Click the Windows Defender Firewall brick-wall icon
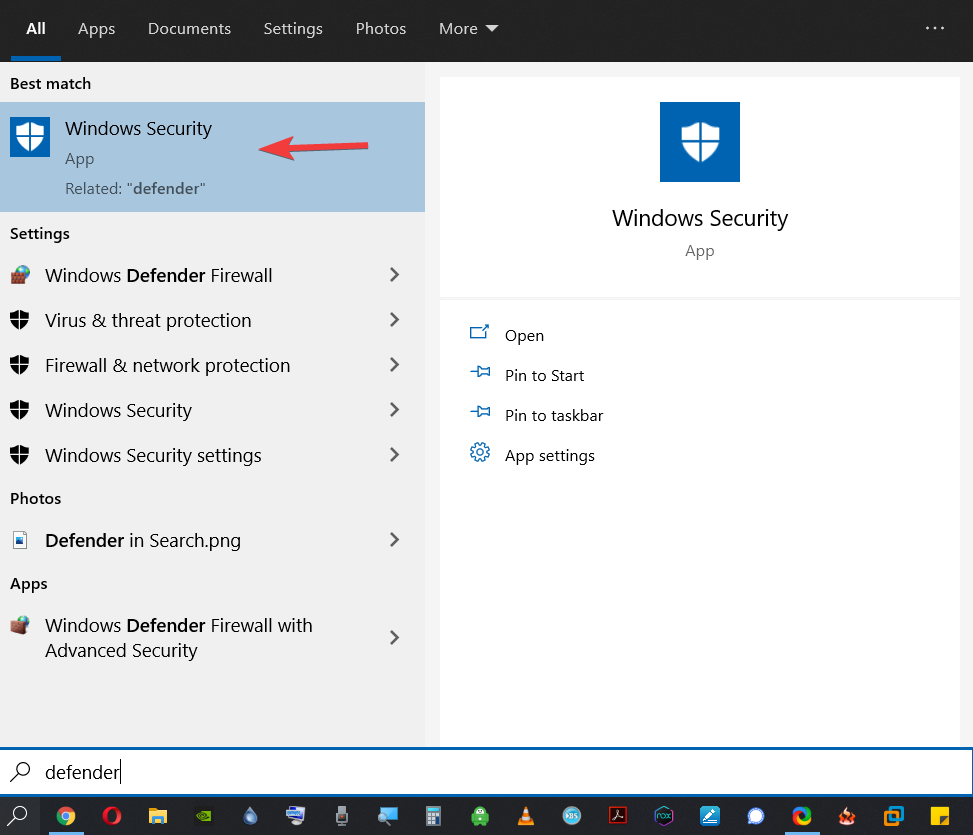973x835 pixels. tap(20, 275)
